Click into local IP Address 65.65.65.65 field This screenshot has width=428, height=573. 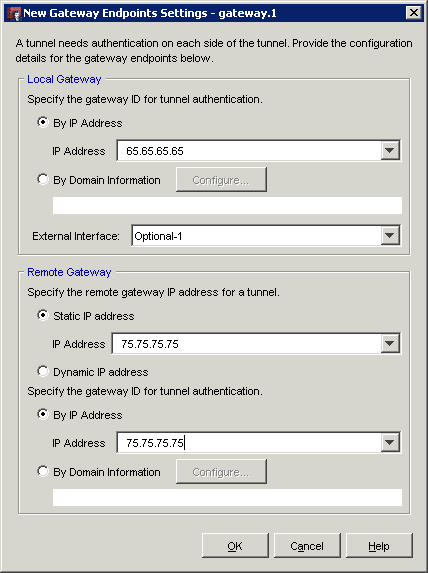[249, 150]
